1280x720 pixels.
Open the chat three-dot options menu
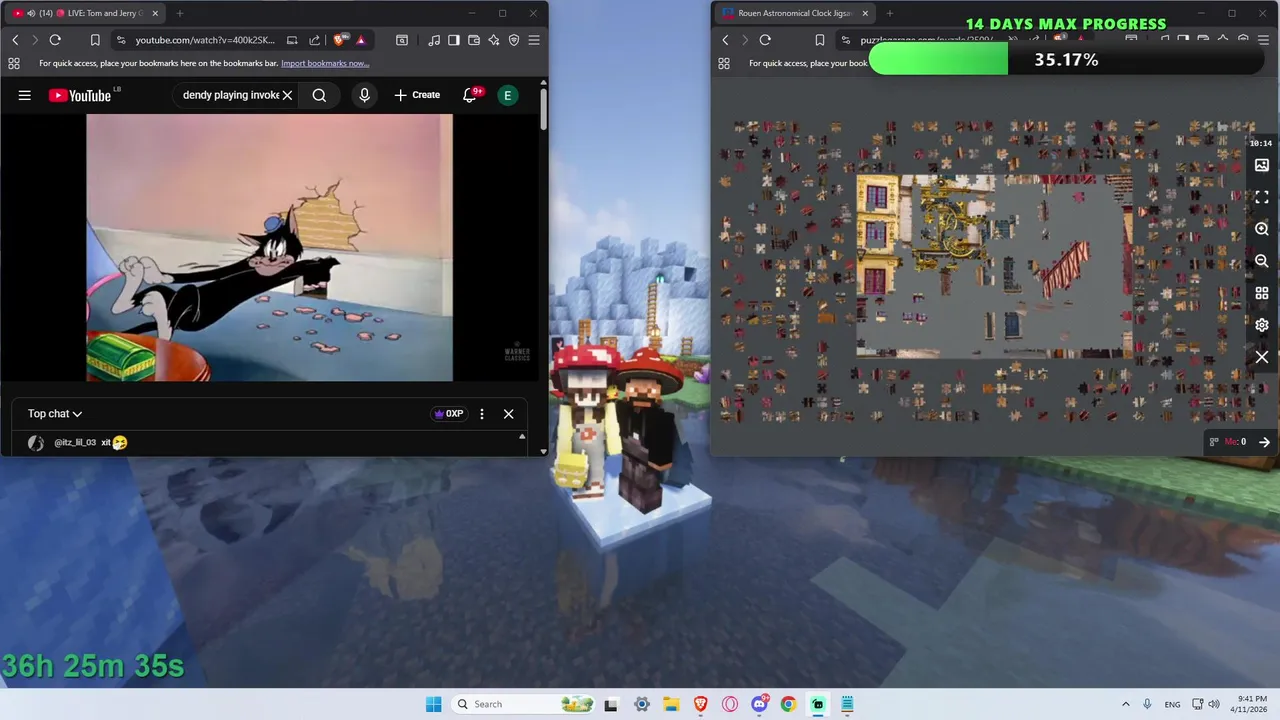click(482, 414)
